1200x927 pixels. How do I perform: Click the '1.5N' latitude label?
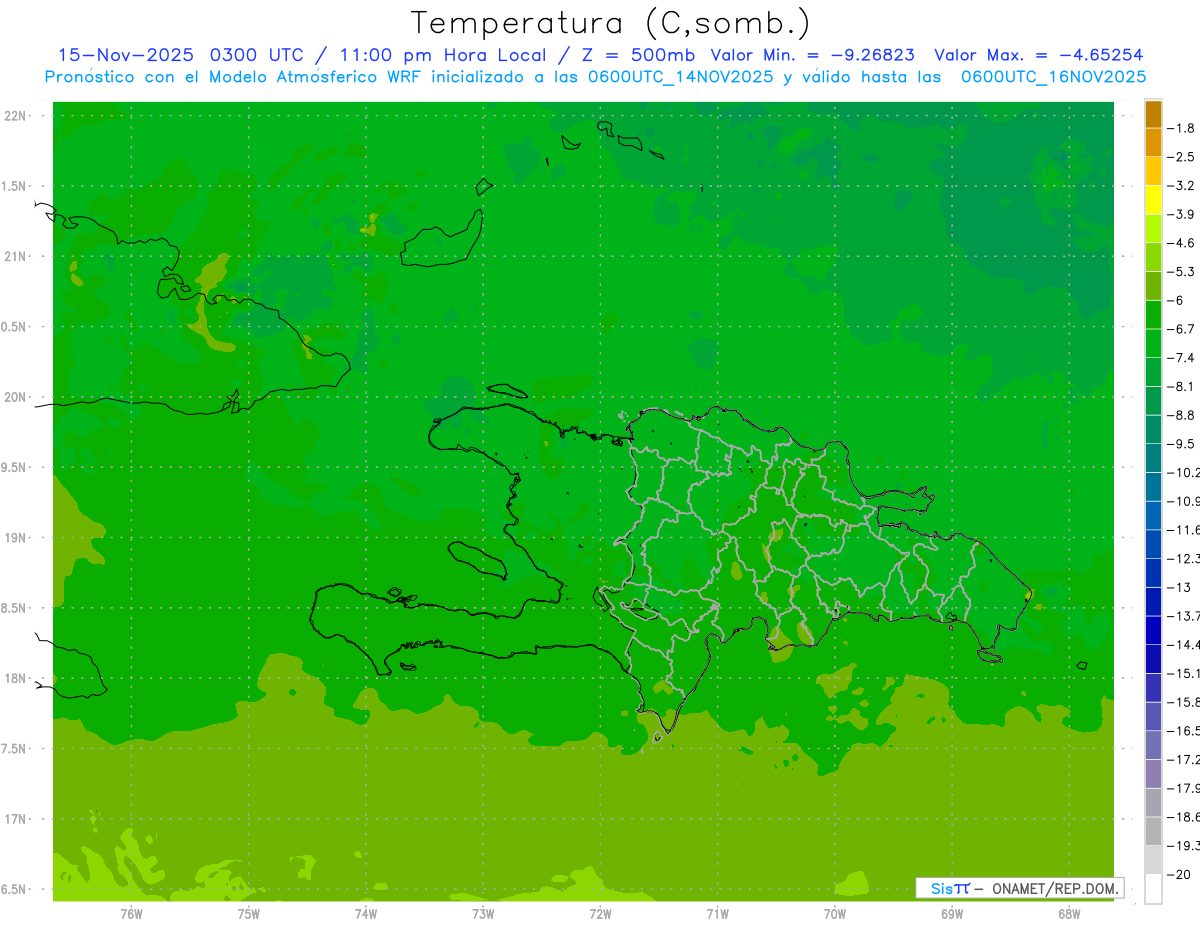point(14,186)
